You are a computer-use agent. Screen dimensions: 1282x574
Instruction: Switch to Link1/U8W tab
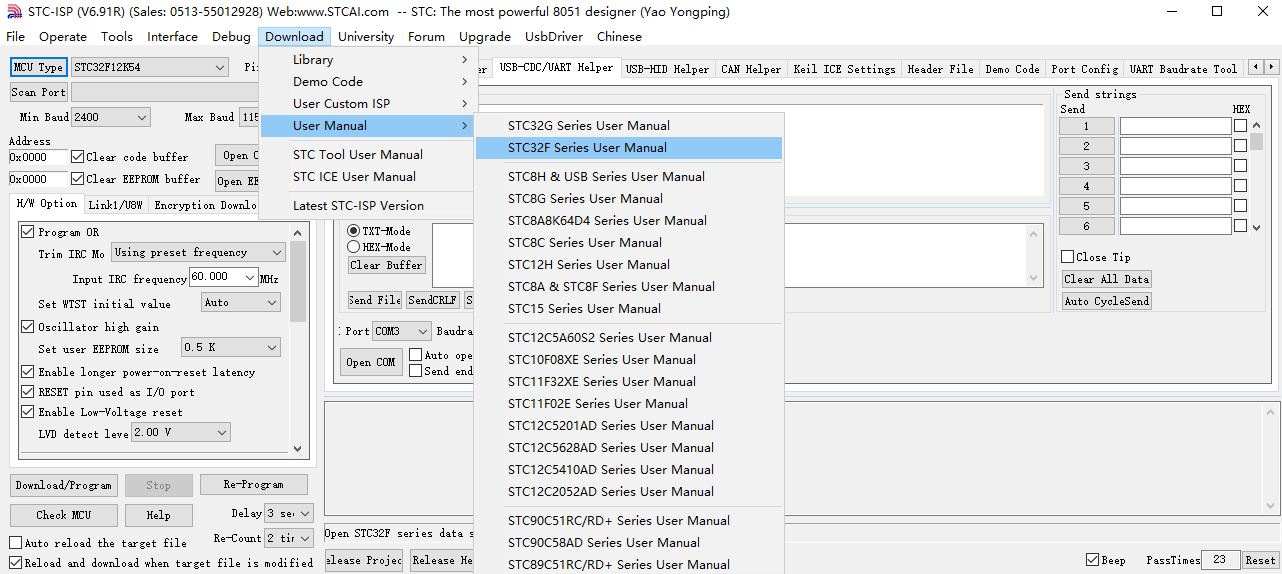point(116,205)
